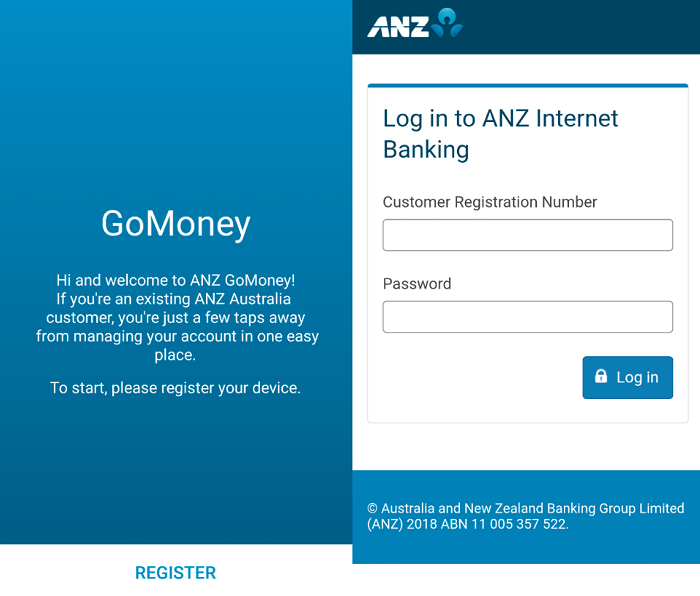The height and width of the screenshot is (596, 700).
Task: Click the Customer Registration Number label
Action: coord(490,202)
